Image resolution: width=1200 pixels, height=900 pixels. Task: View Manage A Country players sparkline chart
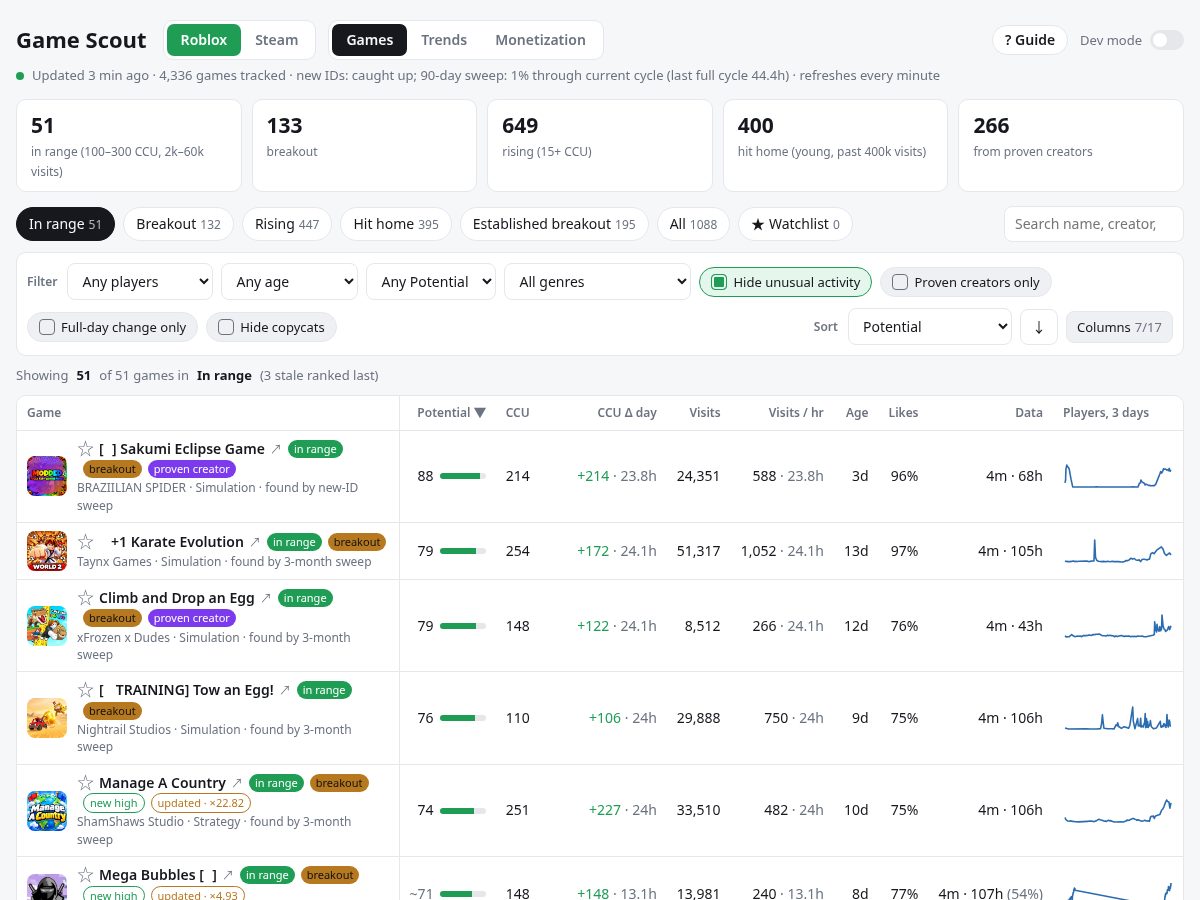1118,810
